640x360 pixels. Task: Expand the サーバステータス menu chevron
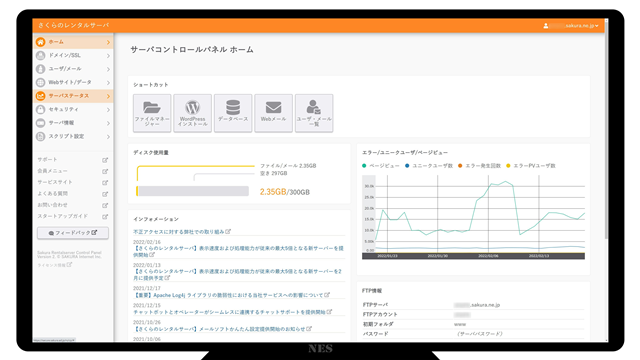[x=108, y=96]
